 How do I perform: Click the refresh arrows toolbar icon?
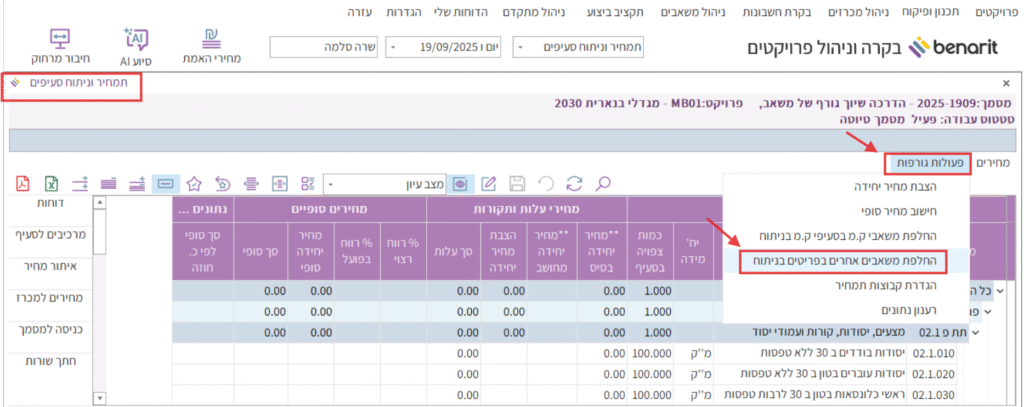point(574,184)
